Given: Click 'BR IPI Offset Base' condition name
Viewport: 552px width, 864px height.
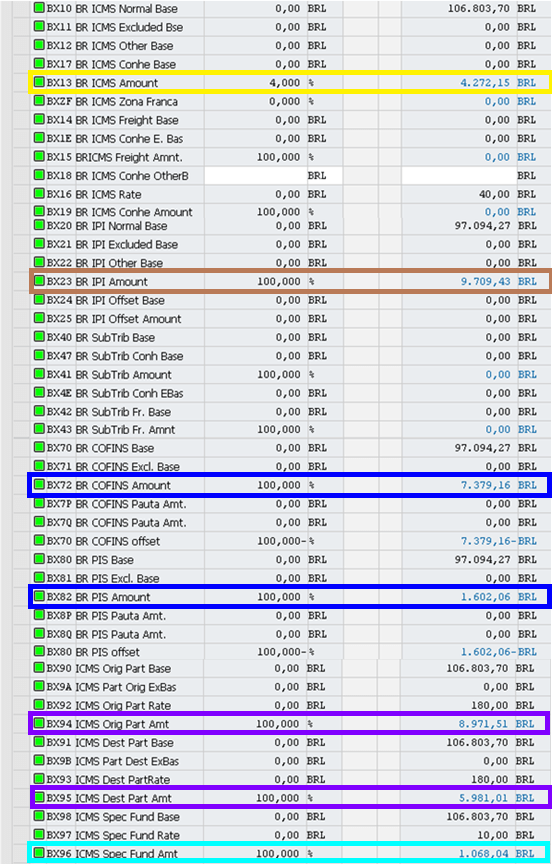Looking at the screenshot, I should pyautogui.click(x=120, y=300).
